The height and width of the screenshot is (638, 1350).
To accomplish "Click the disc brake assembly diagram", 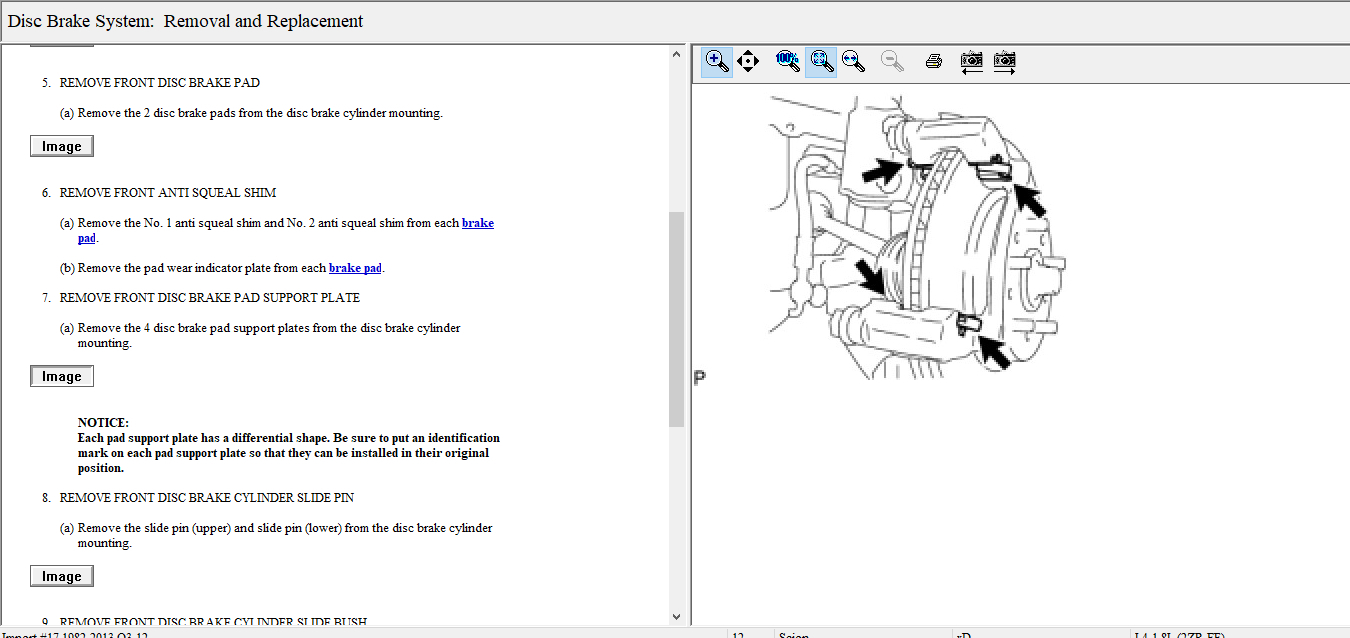I will (915, 235).
